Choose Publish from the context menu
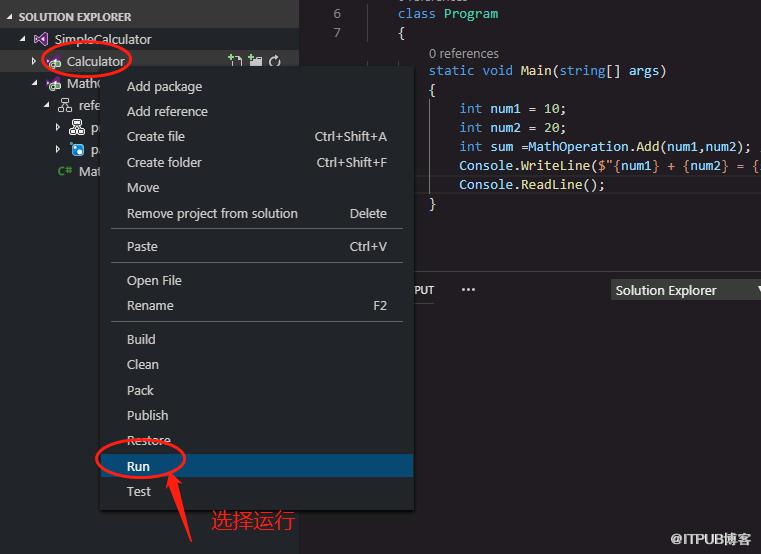The height and width of the screenshot is (554, 761). click(x=257, y=416)
